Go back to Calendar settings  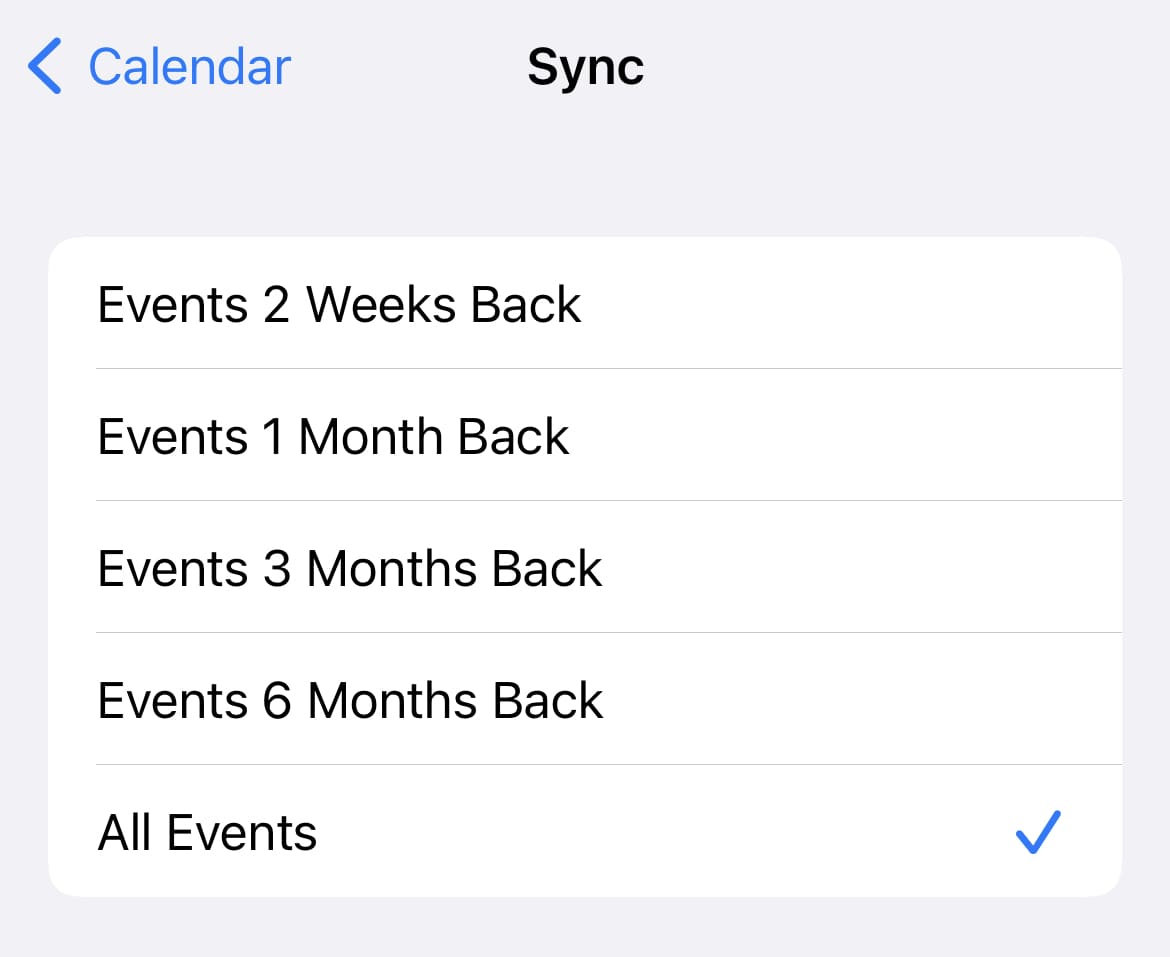click(160, 67)
